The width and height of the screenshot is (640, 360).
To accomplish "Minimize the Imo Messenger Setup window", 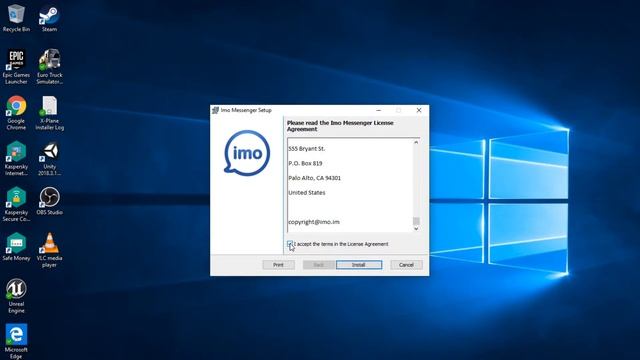I will (x=378, y=110).
